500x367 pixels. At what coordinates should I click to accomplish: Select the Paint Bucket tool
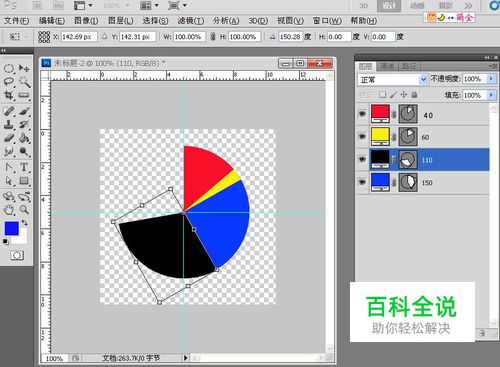pyautogui.click(x=24, y=138)
